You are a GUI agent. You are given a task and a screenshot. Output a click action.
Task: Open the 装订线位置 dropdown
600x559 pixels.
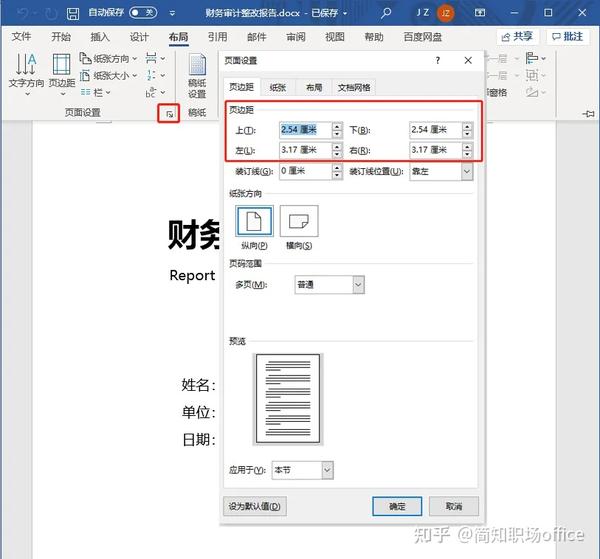tap(441, 171)
